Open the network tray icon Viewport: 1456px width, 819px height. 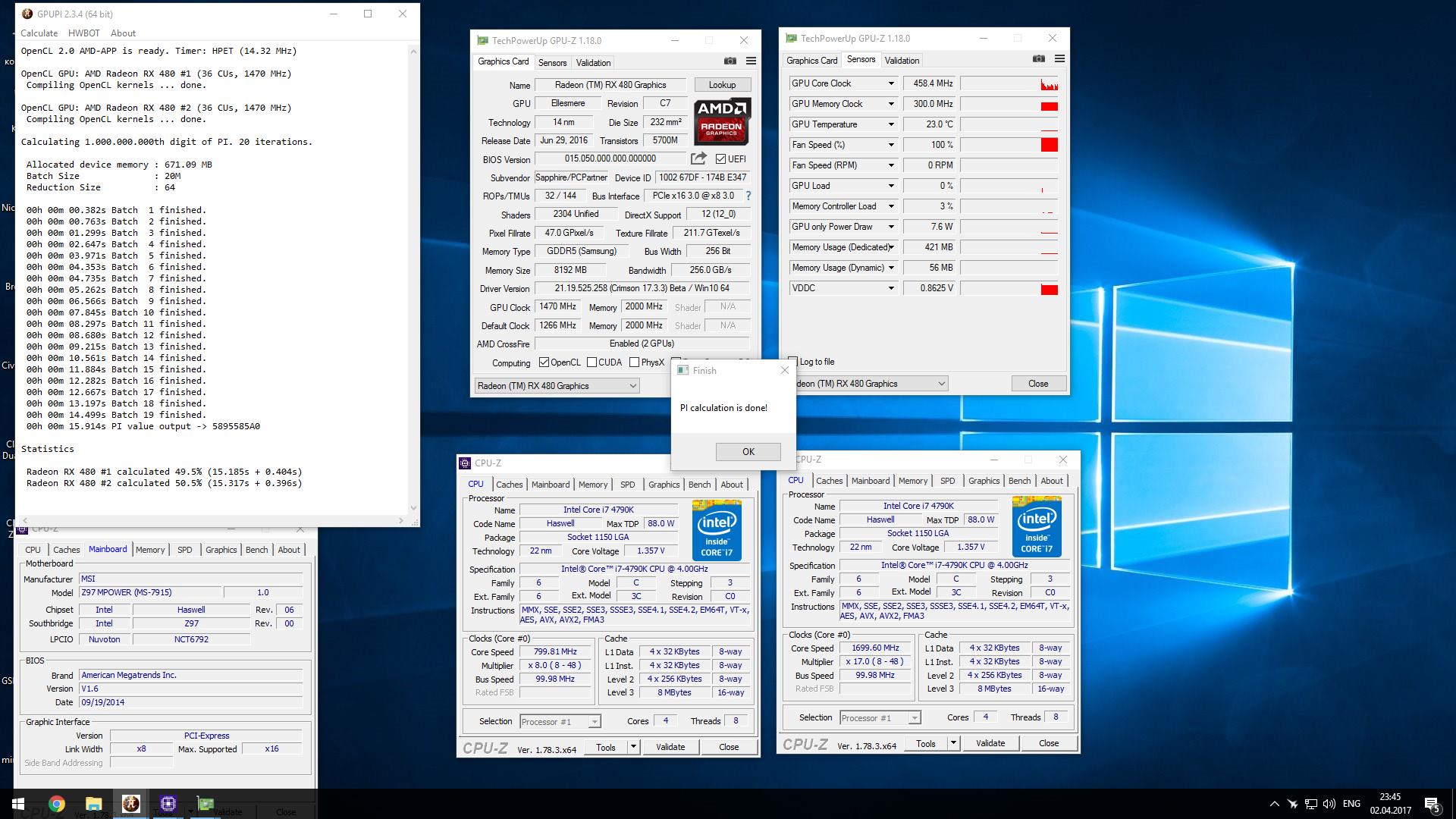point(1312,804)
